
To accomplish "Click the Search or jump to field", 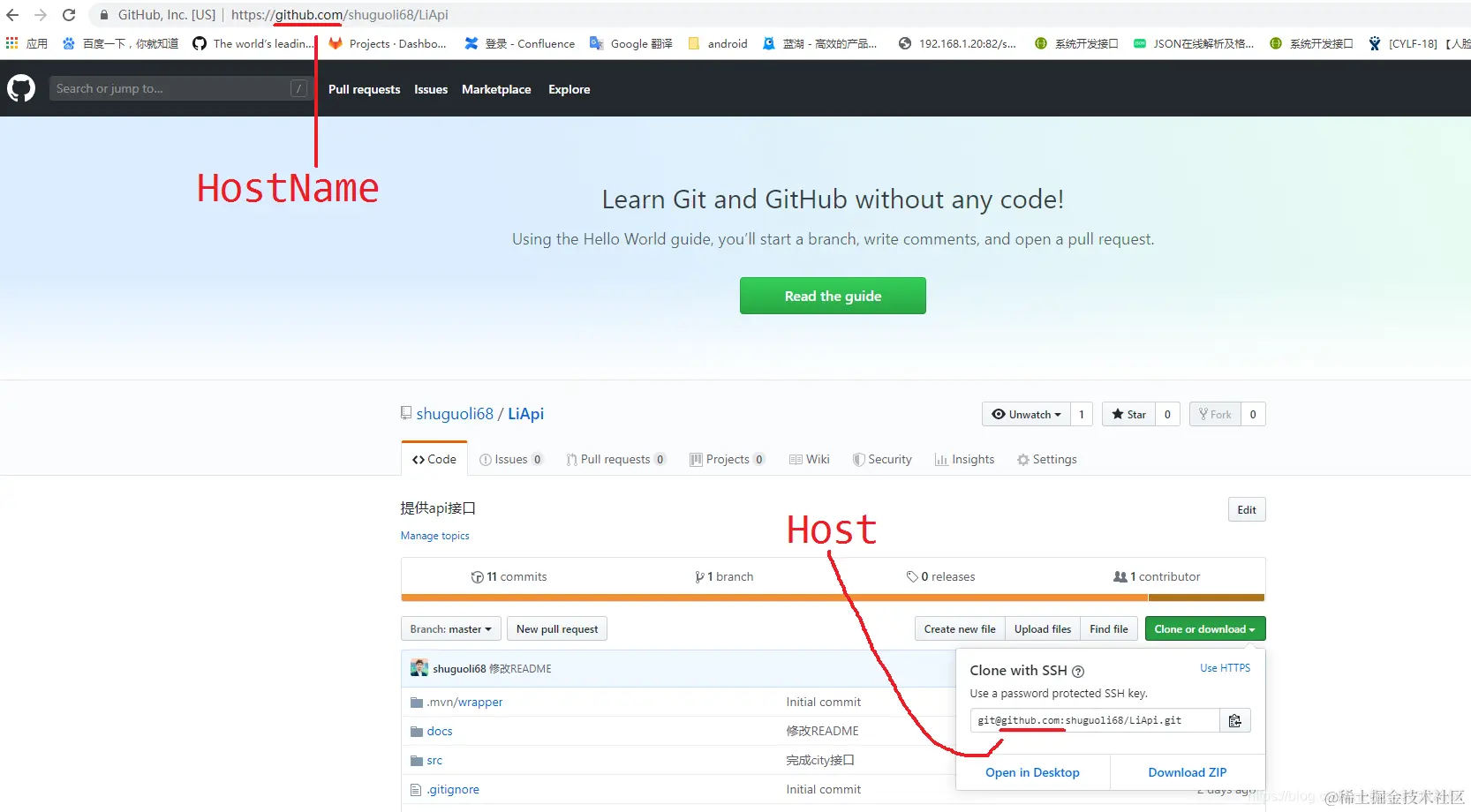I will click(180, 88).
